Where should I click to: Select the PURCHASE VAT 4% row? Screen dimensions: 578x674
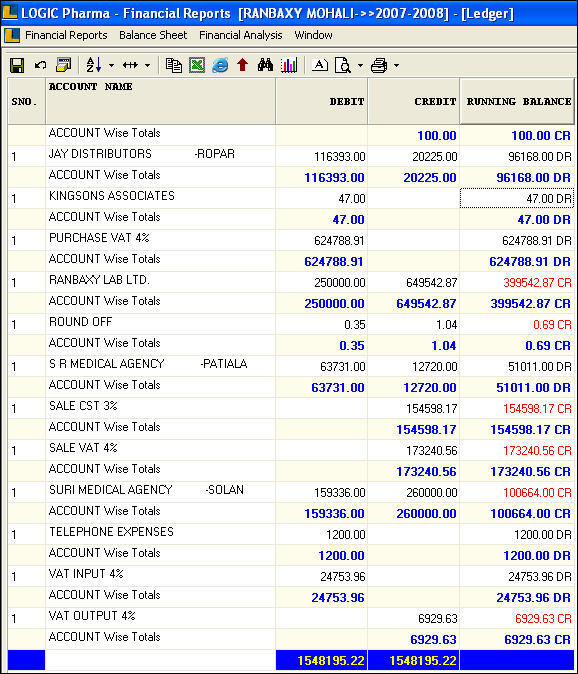pos(291,240)
